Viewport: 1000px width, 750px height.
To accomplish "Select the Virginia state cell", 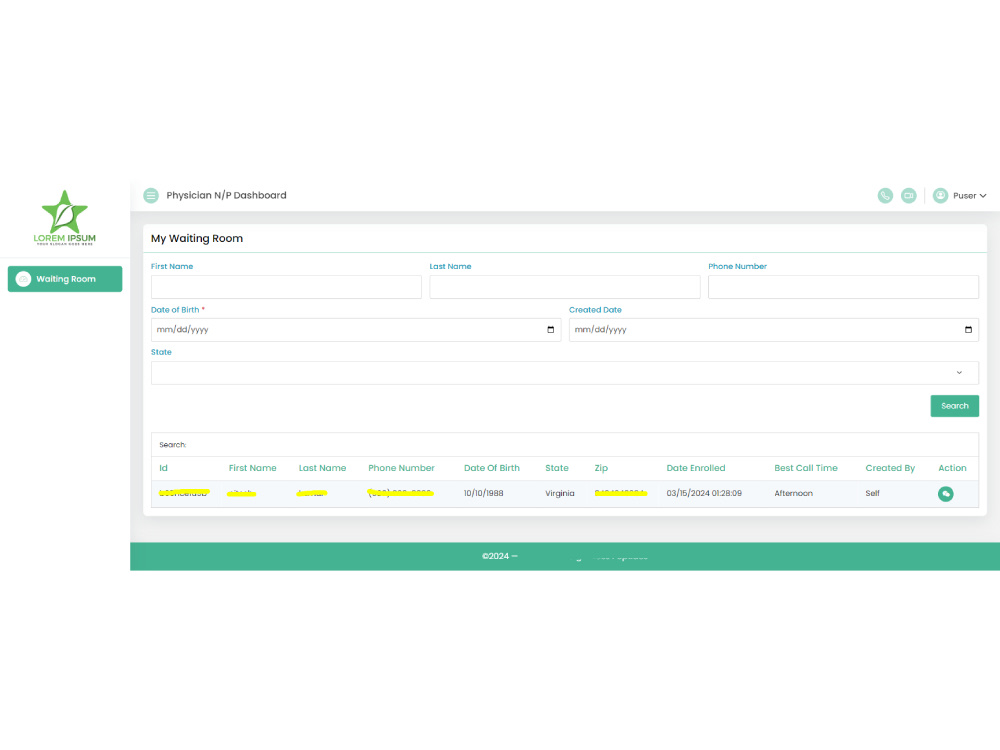I will point(559,494).
